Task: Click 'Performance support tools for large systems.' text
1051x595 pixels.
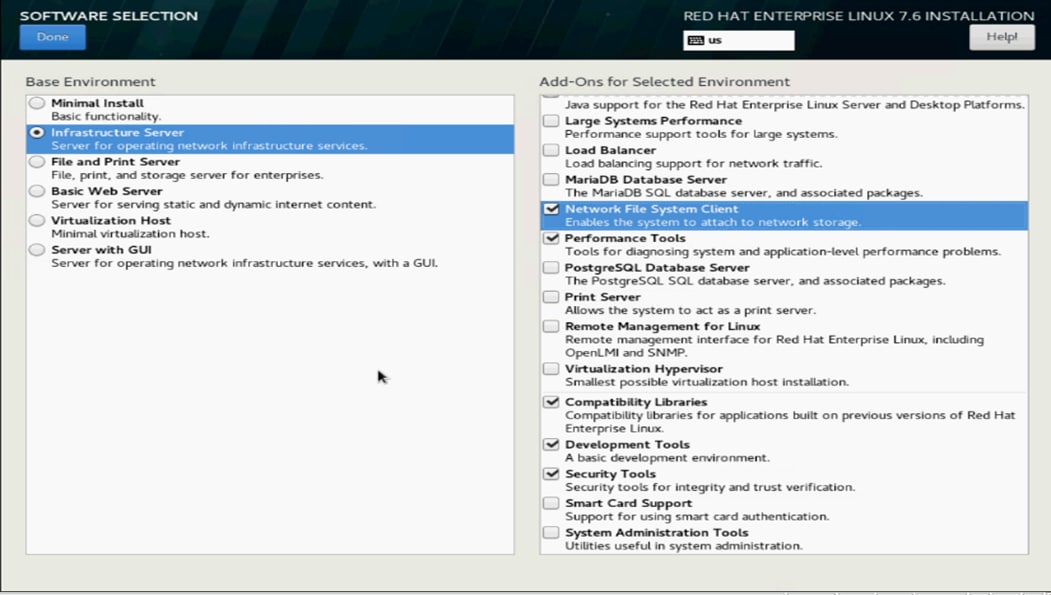Action: (x=701, y=135)
